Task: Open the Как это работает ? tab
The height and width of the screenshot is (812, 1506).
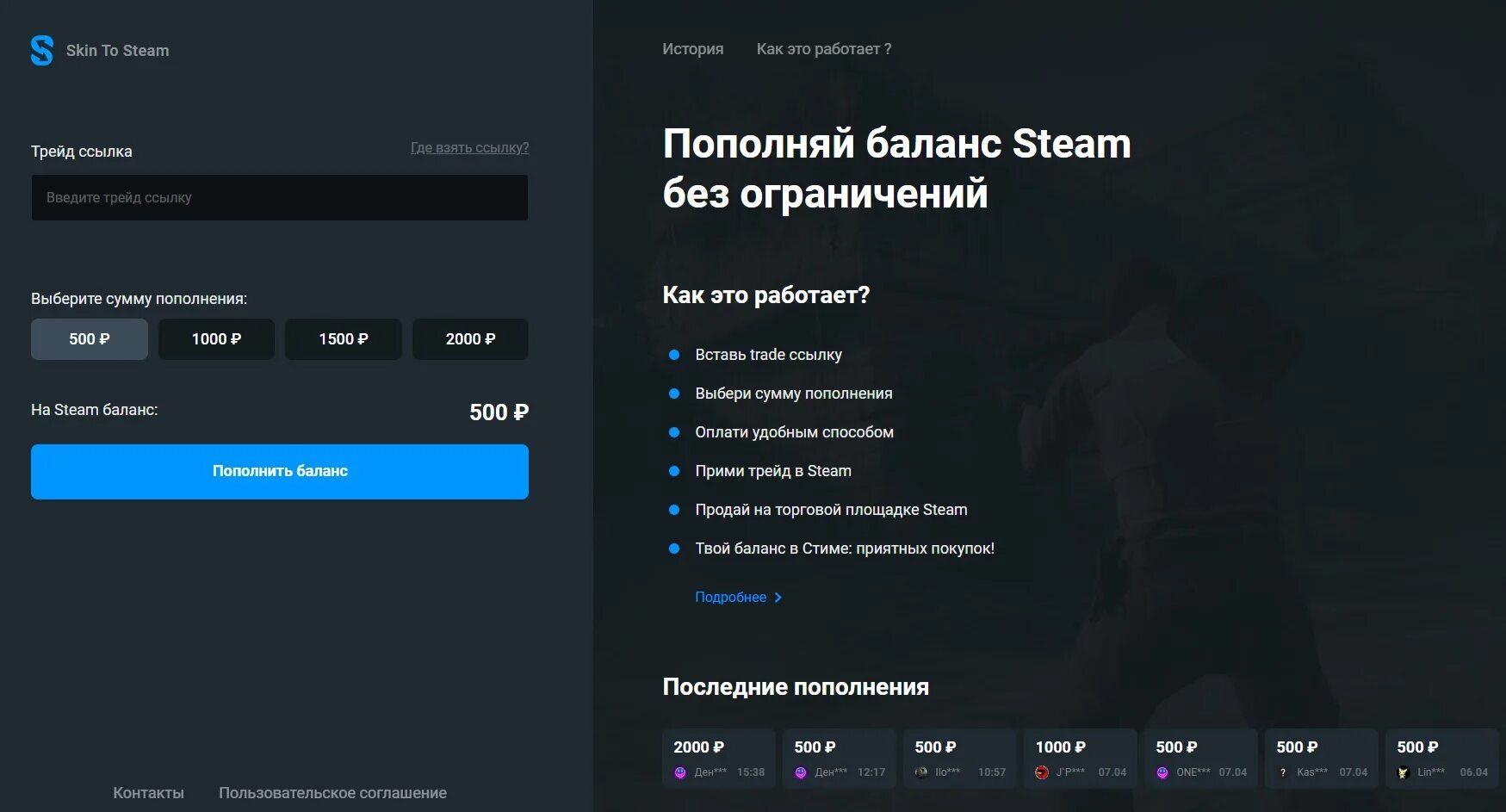Action: coord(824,49)
